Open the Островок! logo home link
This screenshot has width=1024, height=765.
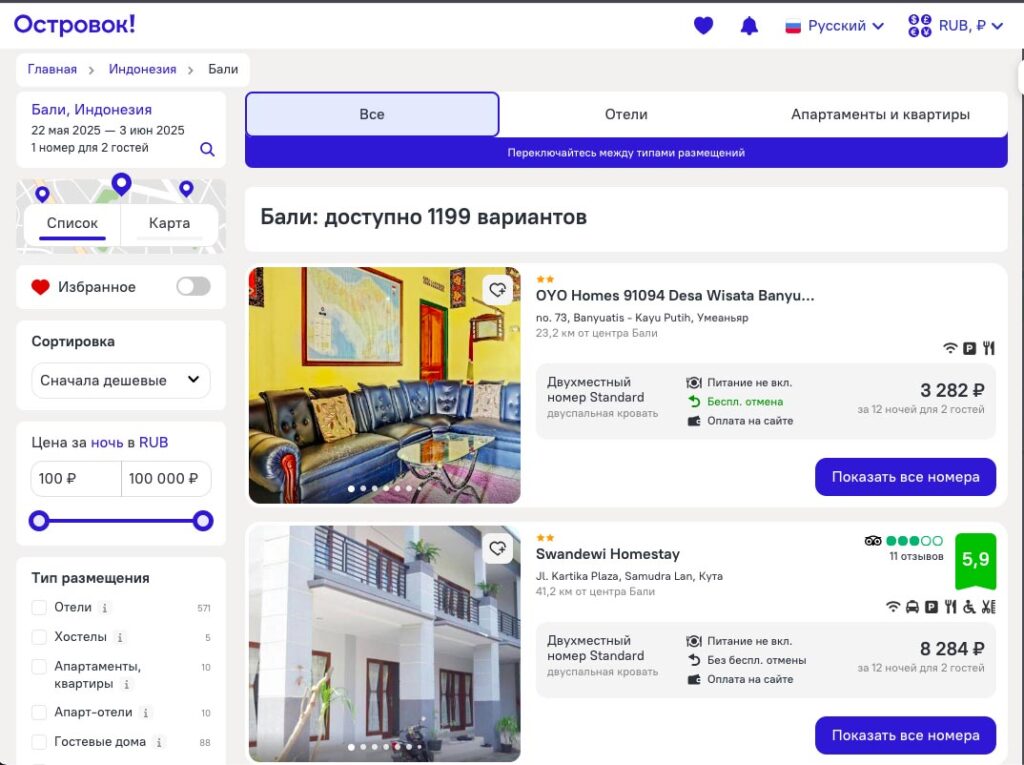(x=74, y=24)
